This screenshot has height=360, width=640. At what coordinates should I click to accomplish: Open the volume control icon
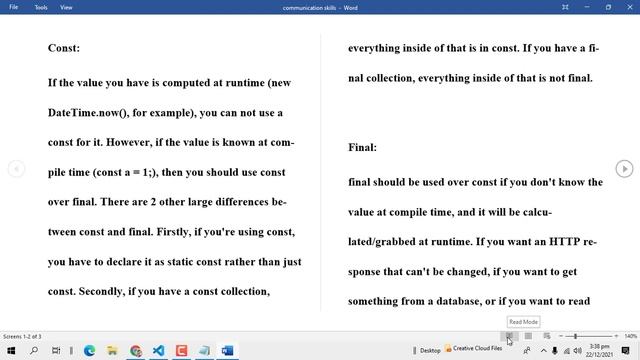tap(578, 351)
